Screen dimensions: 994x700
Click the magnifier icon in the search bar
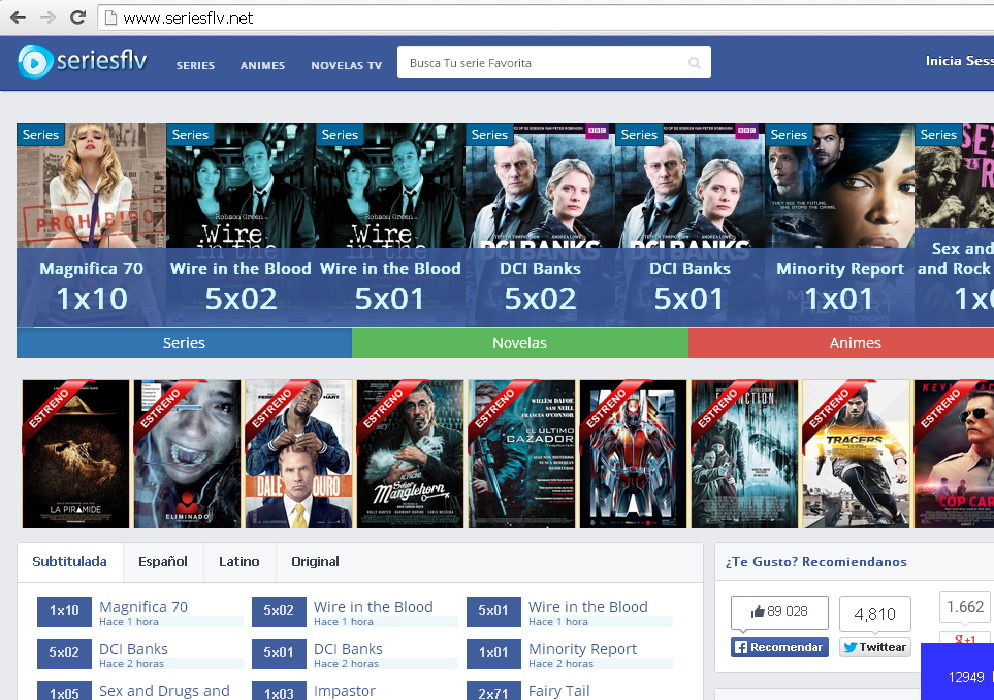click(694, 61)
